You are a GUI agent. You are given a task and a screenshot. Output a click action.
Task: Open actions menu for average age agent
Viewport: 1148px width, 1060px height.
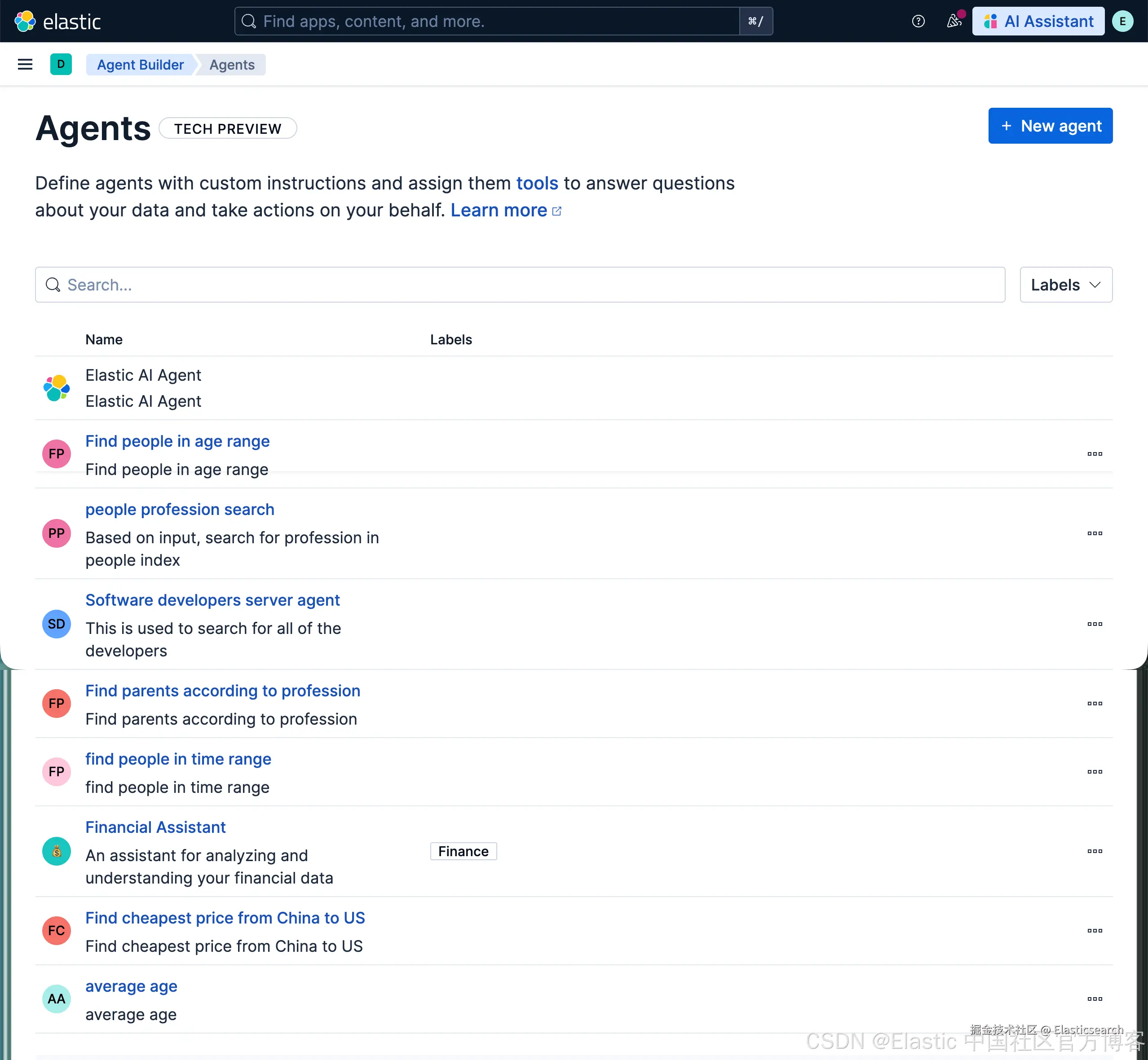coord(1094,998)
